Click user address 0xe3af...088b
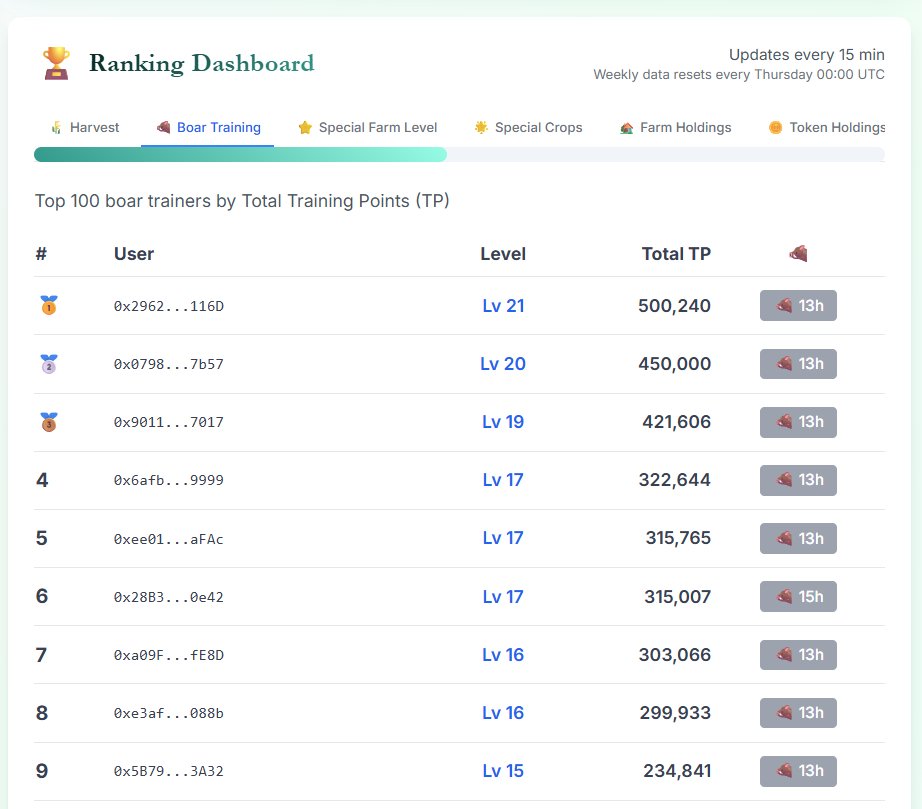This screenshot has width=922, height=809. [169, 714]
